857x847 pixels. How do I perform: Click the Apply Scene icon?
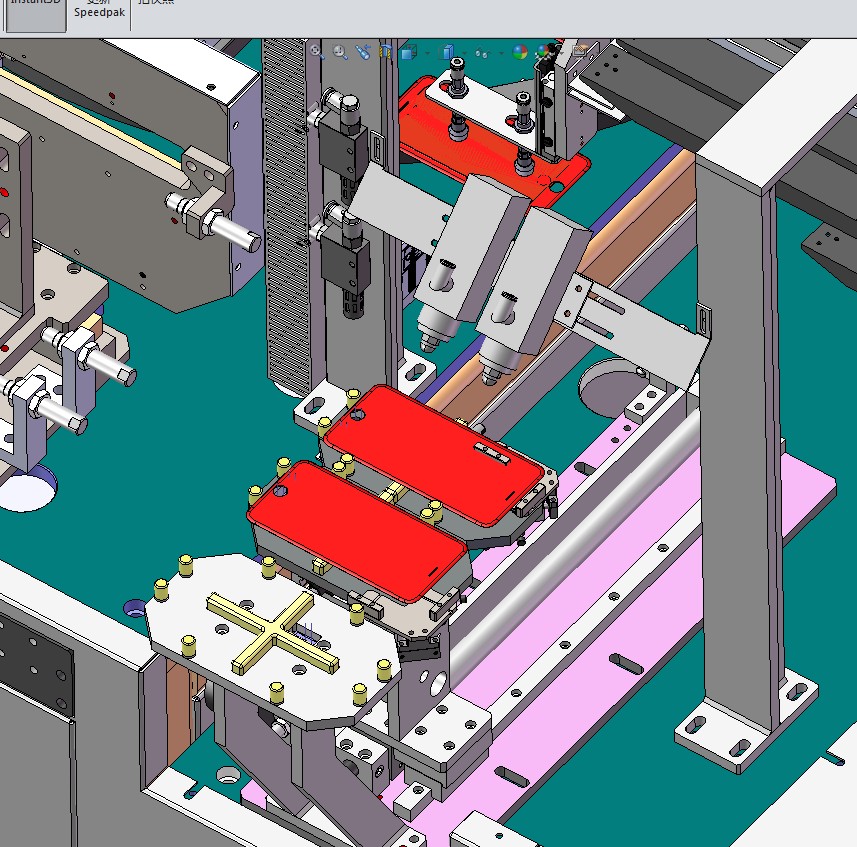click(x=543, y=52)
